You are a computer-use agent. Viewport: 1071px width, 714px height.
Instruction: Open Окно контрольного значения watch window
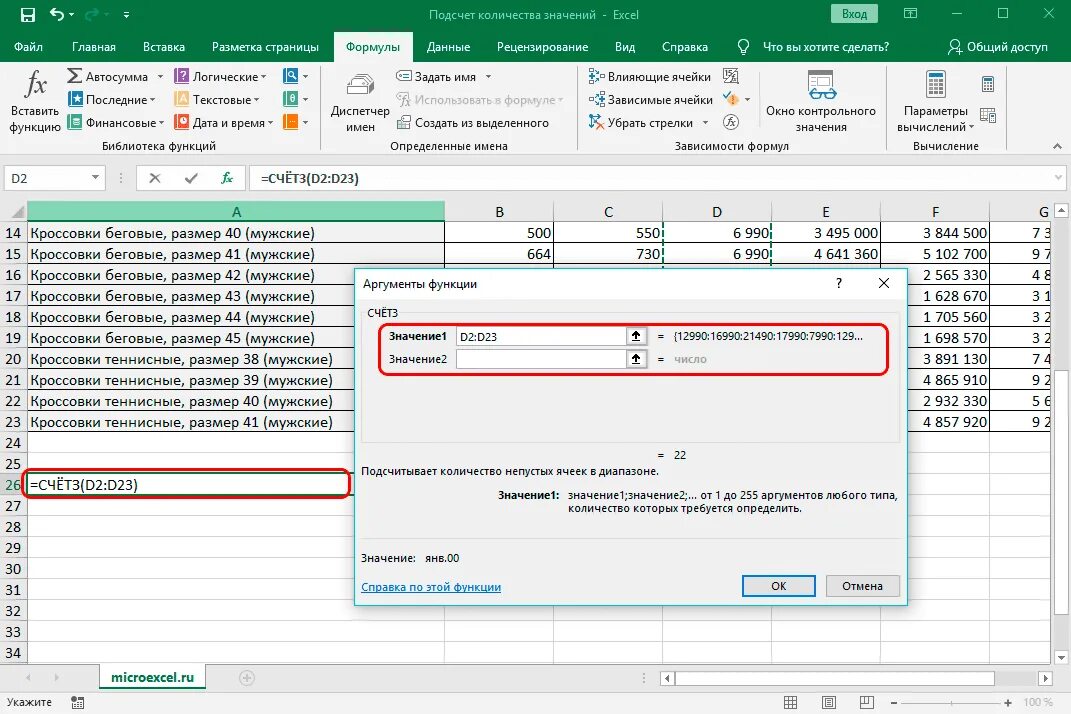pos(820,101)
